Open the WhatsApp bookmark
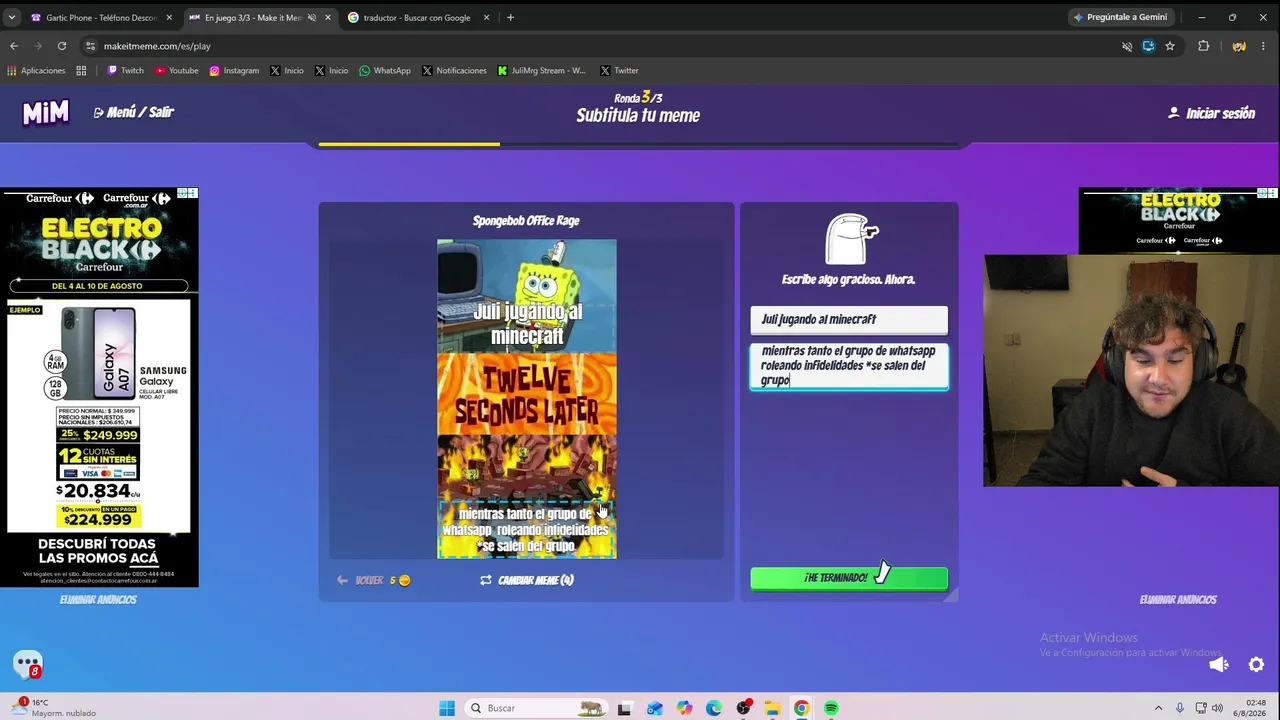Image resolution: width=1280 pixels, height=720 pixels. [385, 71]
